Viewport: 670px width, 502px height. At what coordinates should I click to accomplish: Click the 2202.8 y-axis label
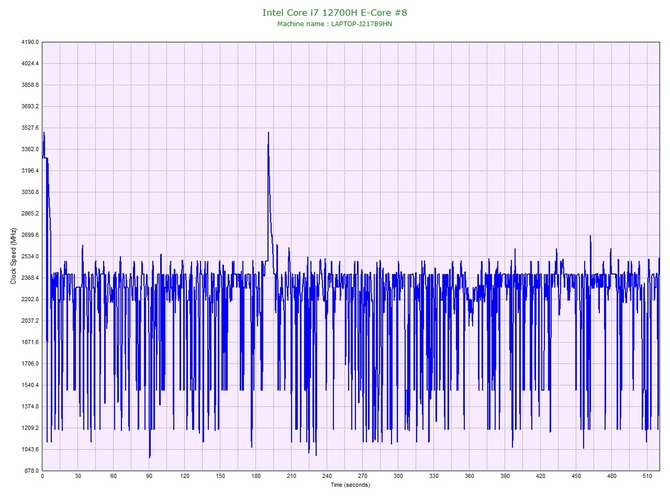pos(30,299)
